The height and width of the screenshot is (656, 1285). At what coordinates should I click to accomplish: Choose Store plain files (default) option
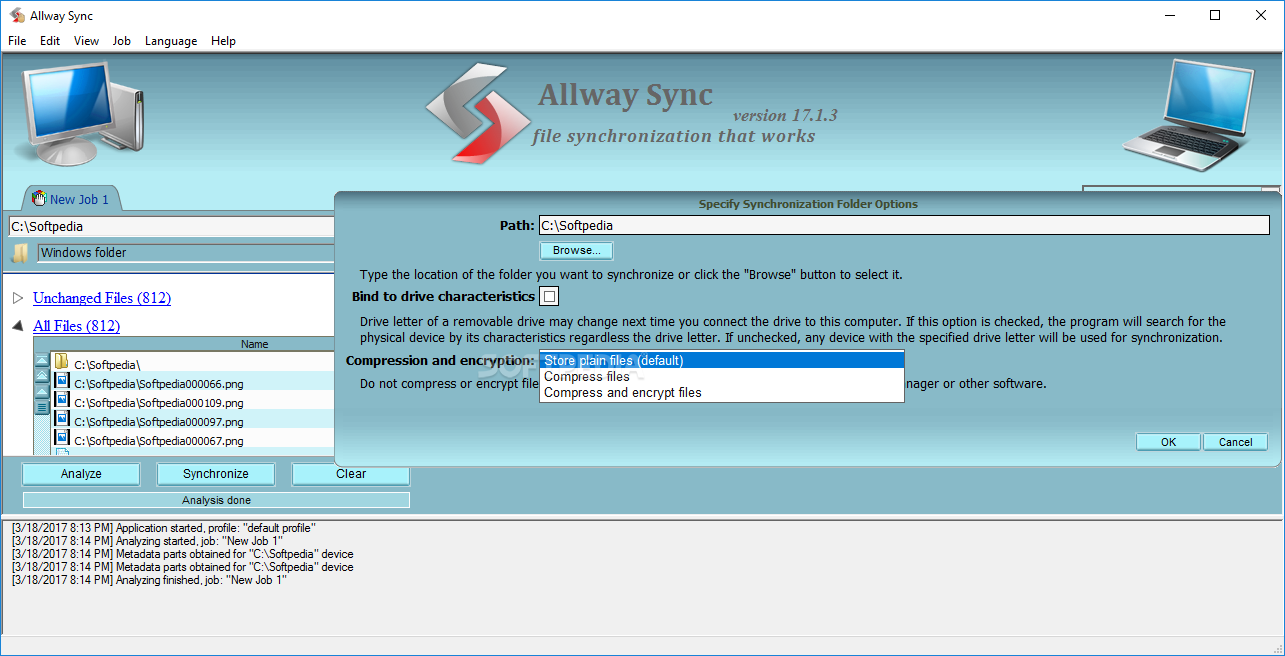click(721, 360)
